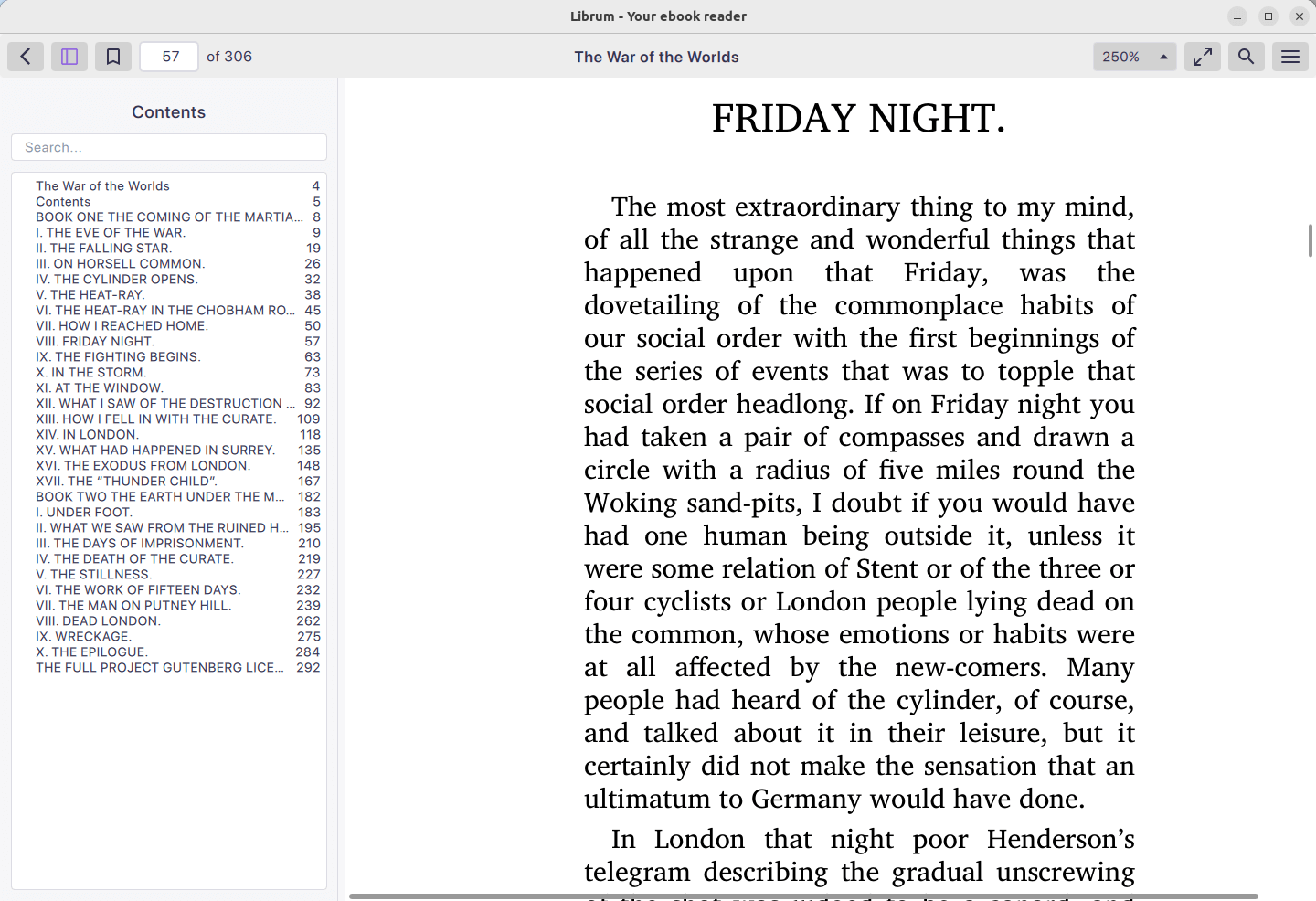Enter fullscreen with the expand arrows icon
1316x901 pixels.
[1203, 57]
